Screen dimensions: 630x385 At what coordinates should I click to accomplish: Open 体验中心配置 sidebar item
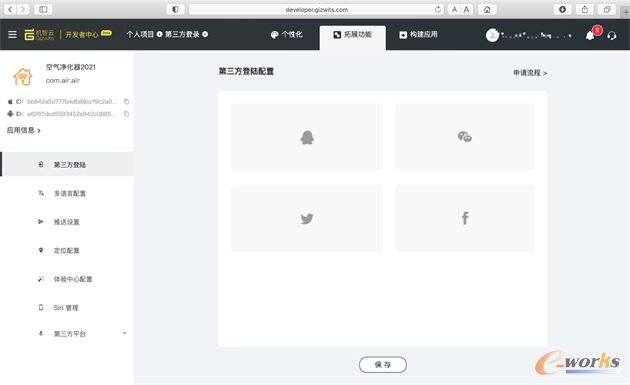67,279
